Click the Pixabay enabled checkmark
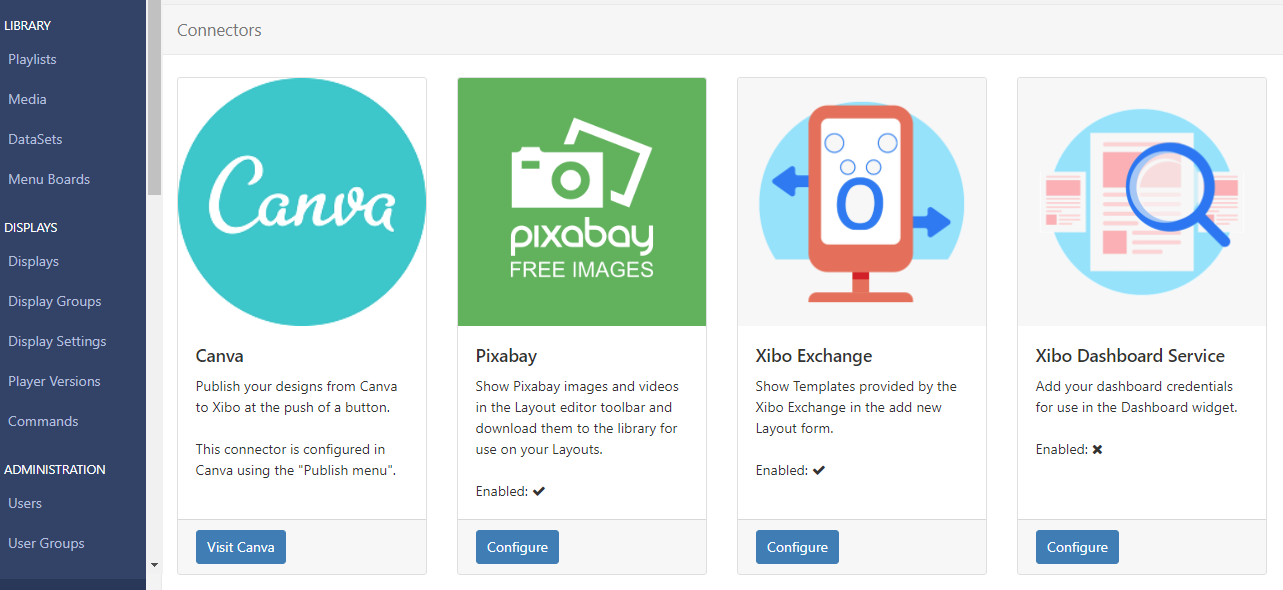1283x590 pixels. (539, 491)
